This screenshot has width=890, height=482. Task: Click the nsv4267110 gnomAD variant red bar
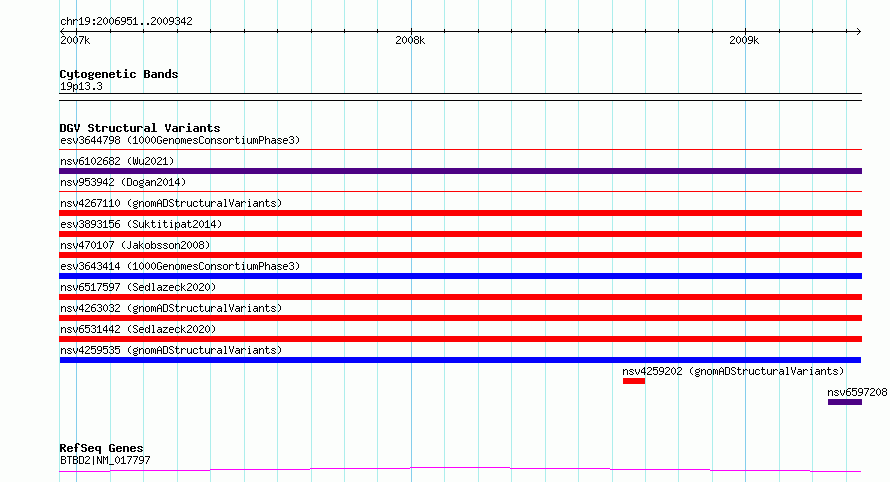click(x=460, y=213)
